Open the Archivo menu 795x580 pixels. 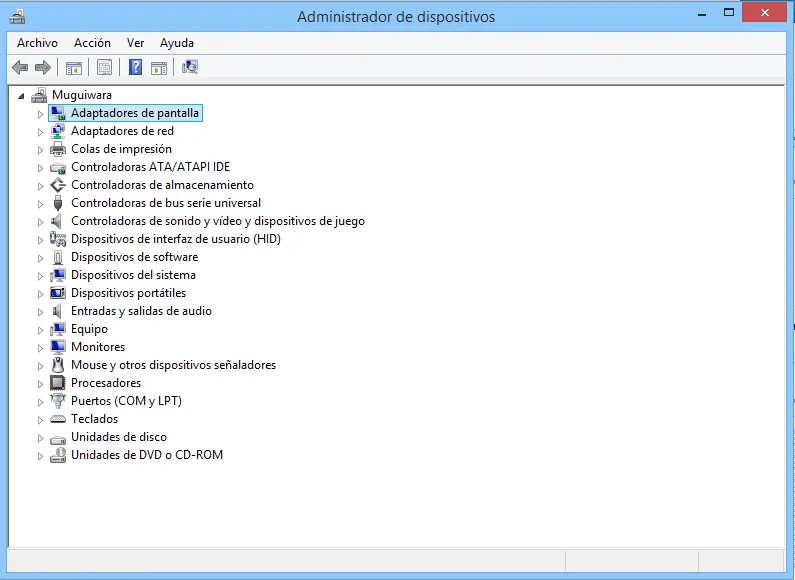pyautogui.click(x=38, y=43)
